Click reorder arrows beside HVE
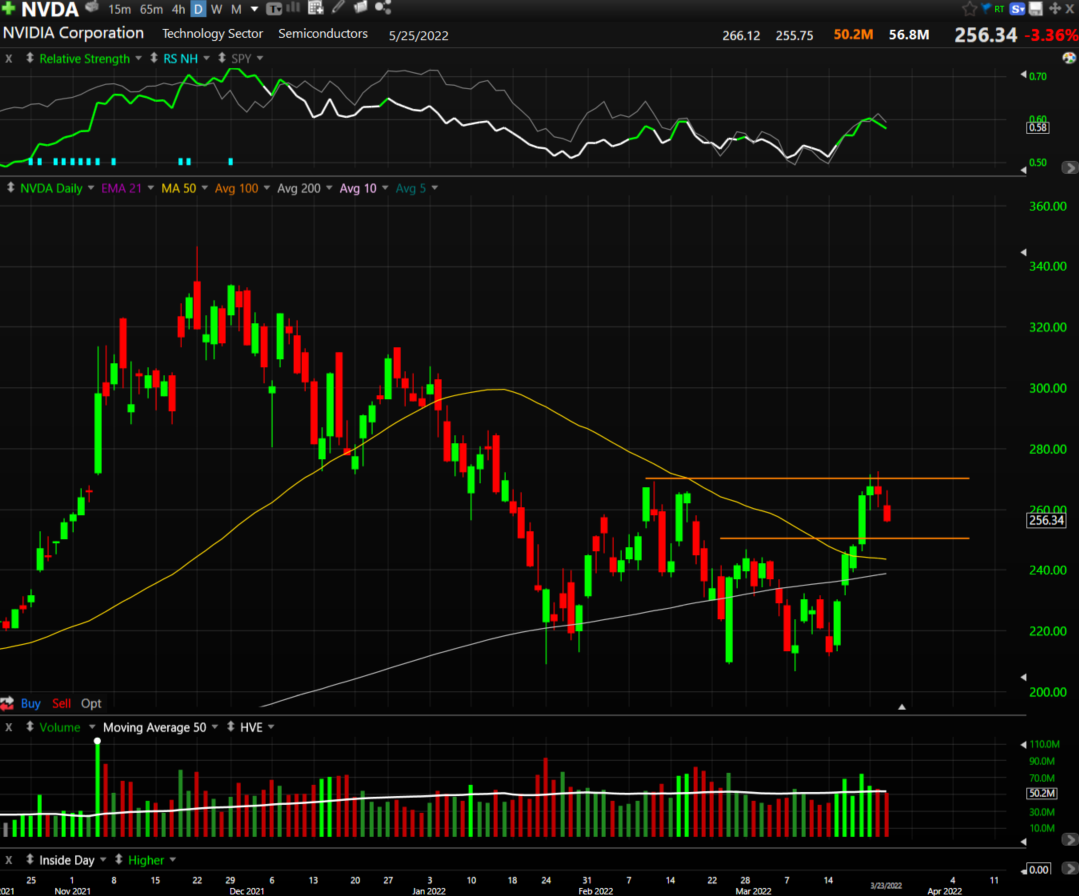 tap(231, 727)
